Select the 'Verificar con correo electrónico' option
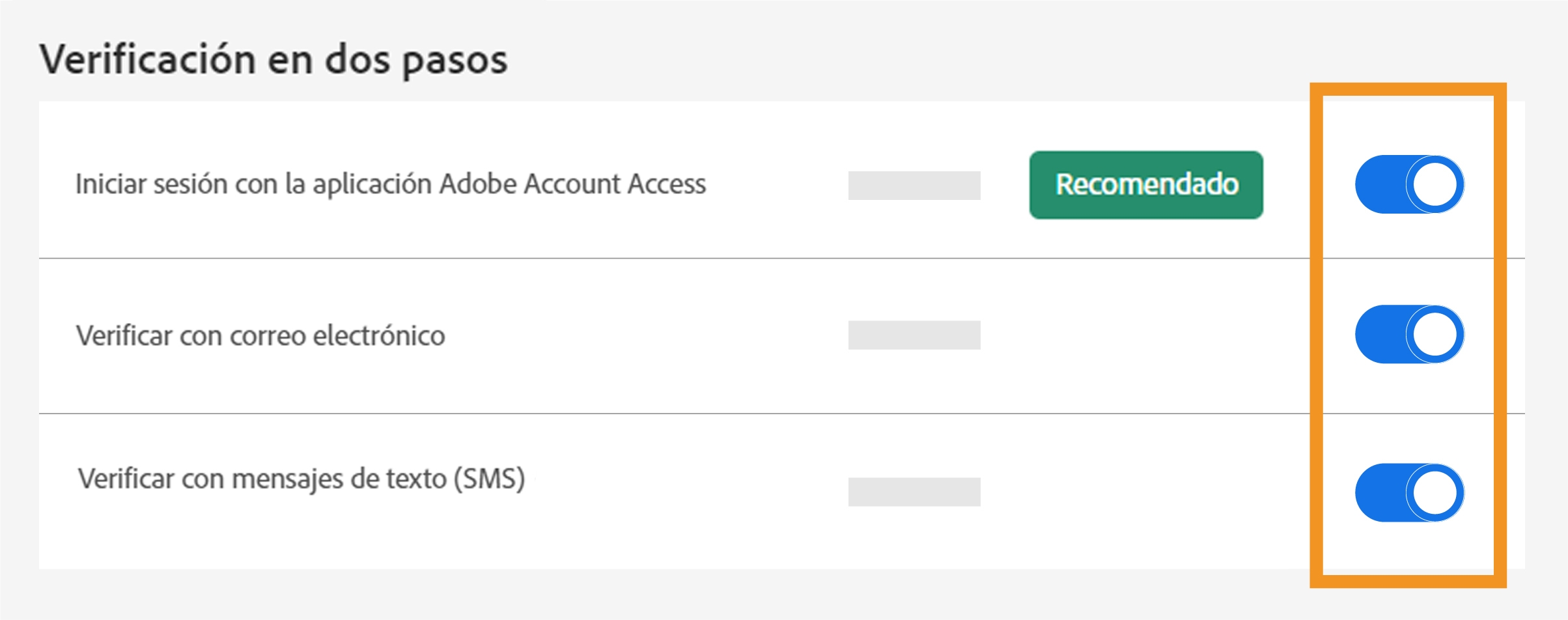 260,334
